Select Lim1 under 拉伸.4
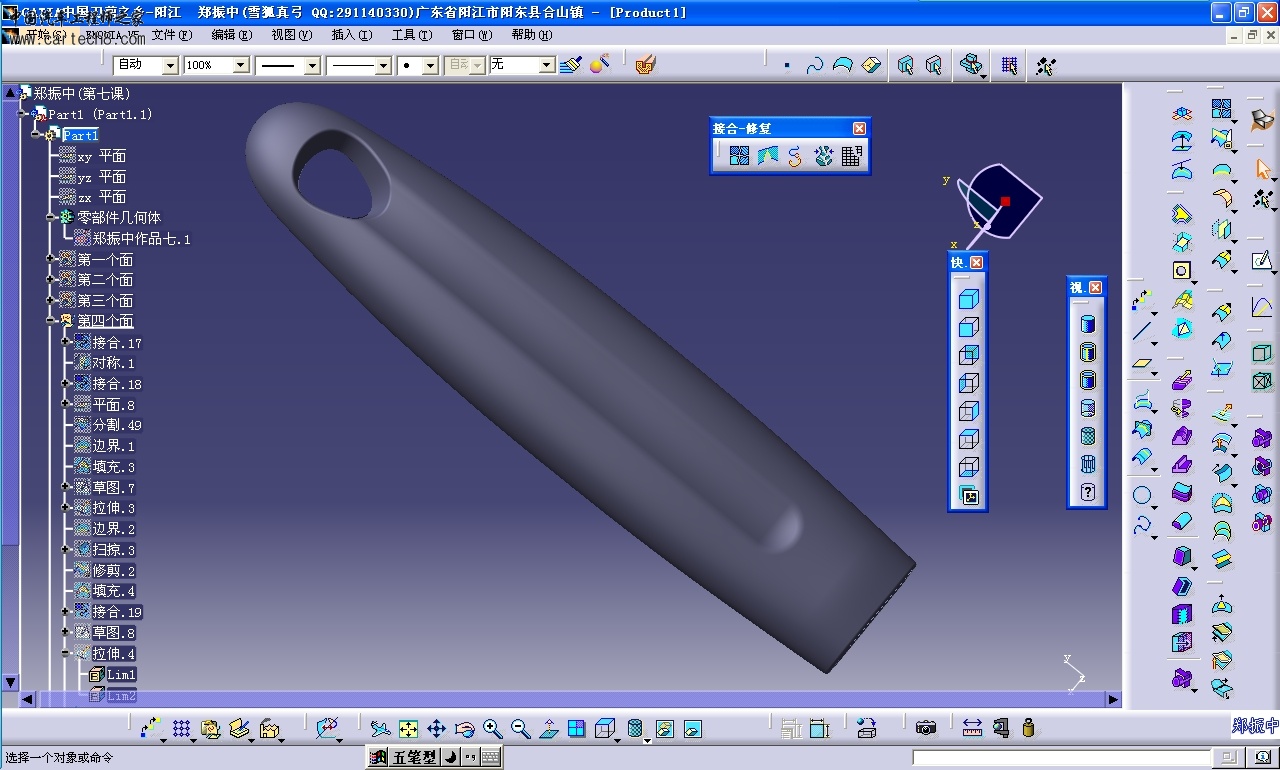The image size is (1280, 770). [x=122, y=675]
